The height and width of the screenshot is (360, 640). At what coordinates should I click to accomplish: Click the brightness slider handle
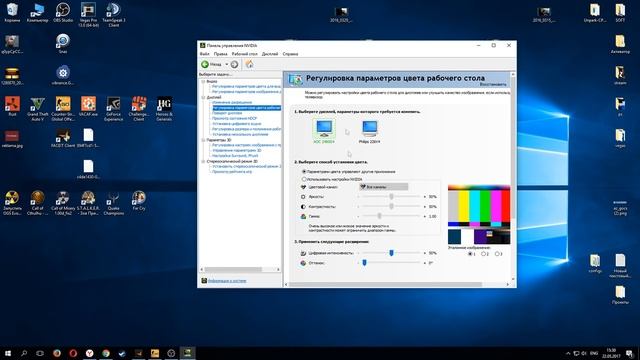point(391,197)
